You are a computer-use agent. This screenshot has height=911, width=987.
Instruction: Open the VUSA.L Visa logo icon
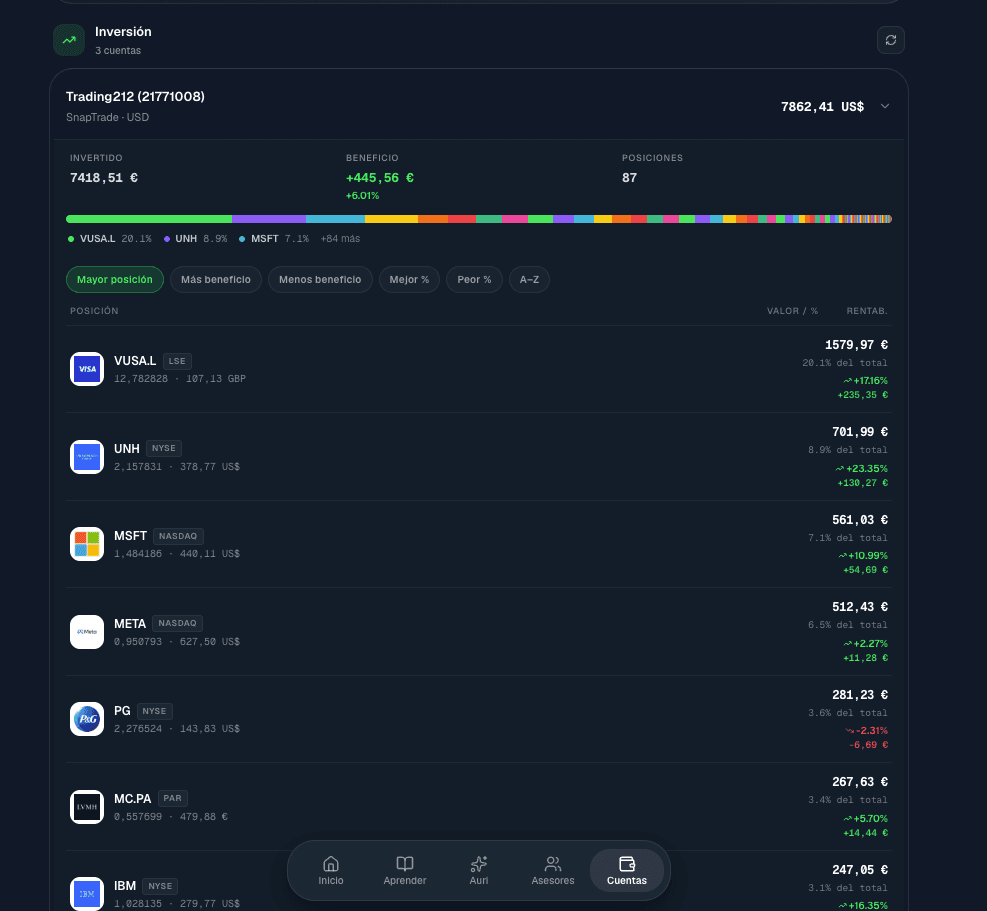tap(87, 369)
